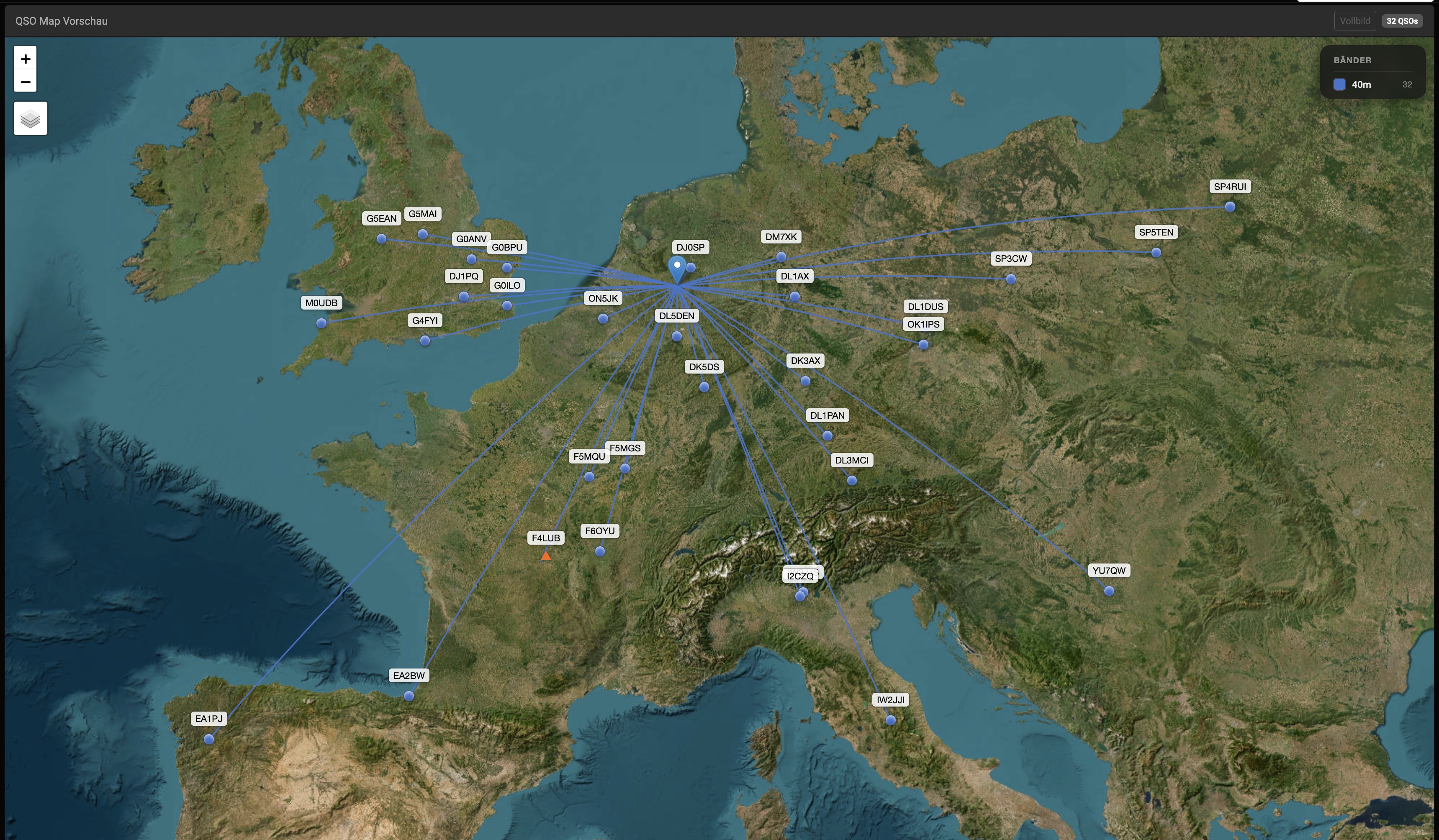Click the QSO Map Vorschau title

62,21
